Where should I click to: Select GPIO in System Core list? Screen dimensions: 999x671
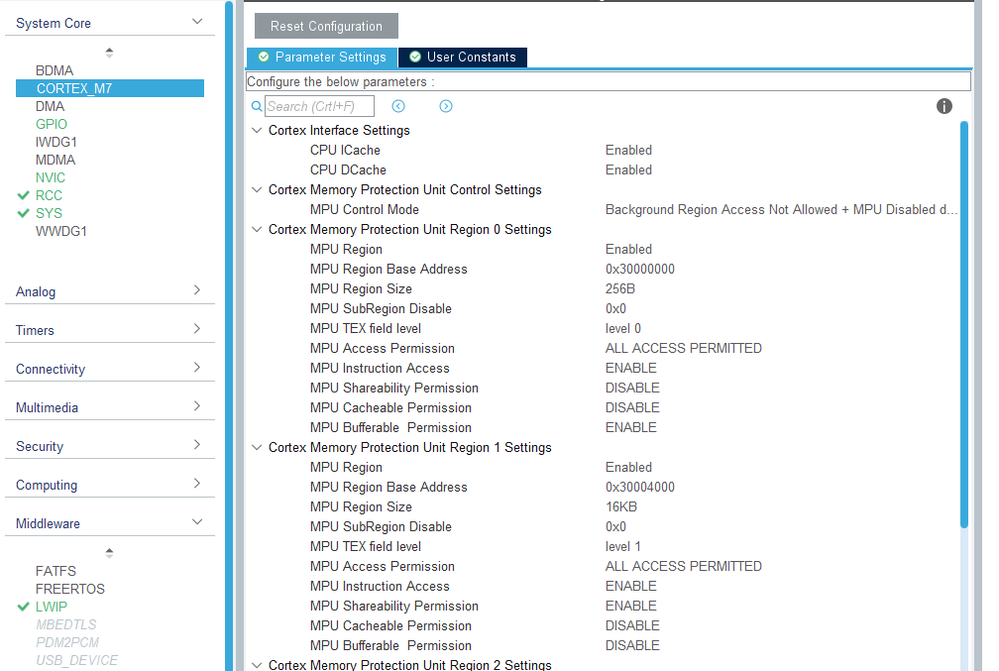pyautogui.click(x=51, y=124)
